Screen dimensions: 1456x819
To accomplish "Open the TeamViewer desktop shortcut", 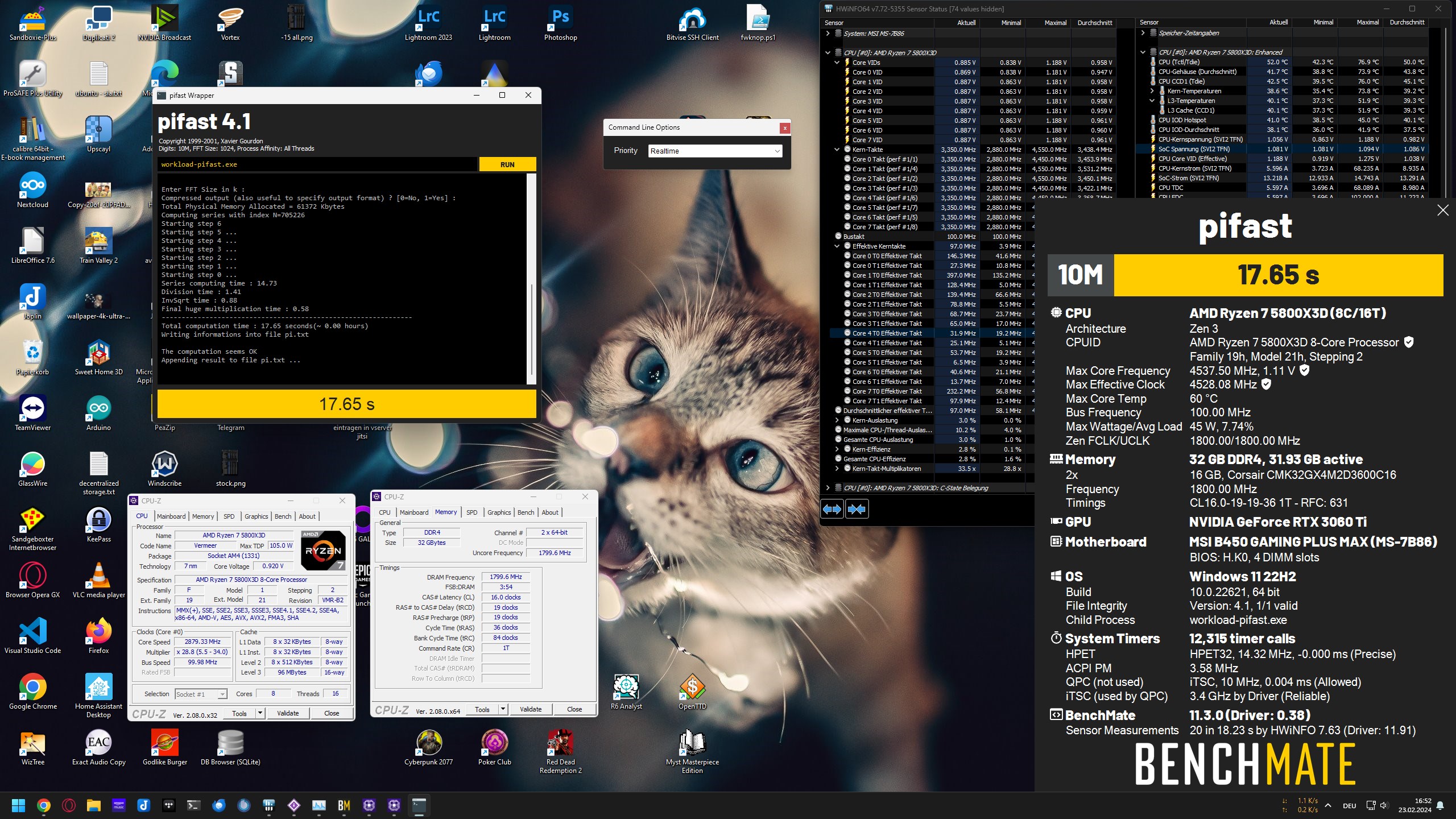I will click(x=32, y=413).
